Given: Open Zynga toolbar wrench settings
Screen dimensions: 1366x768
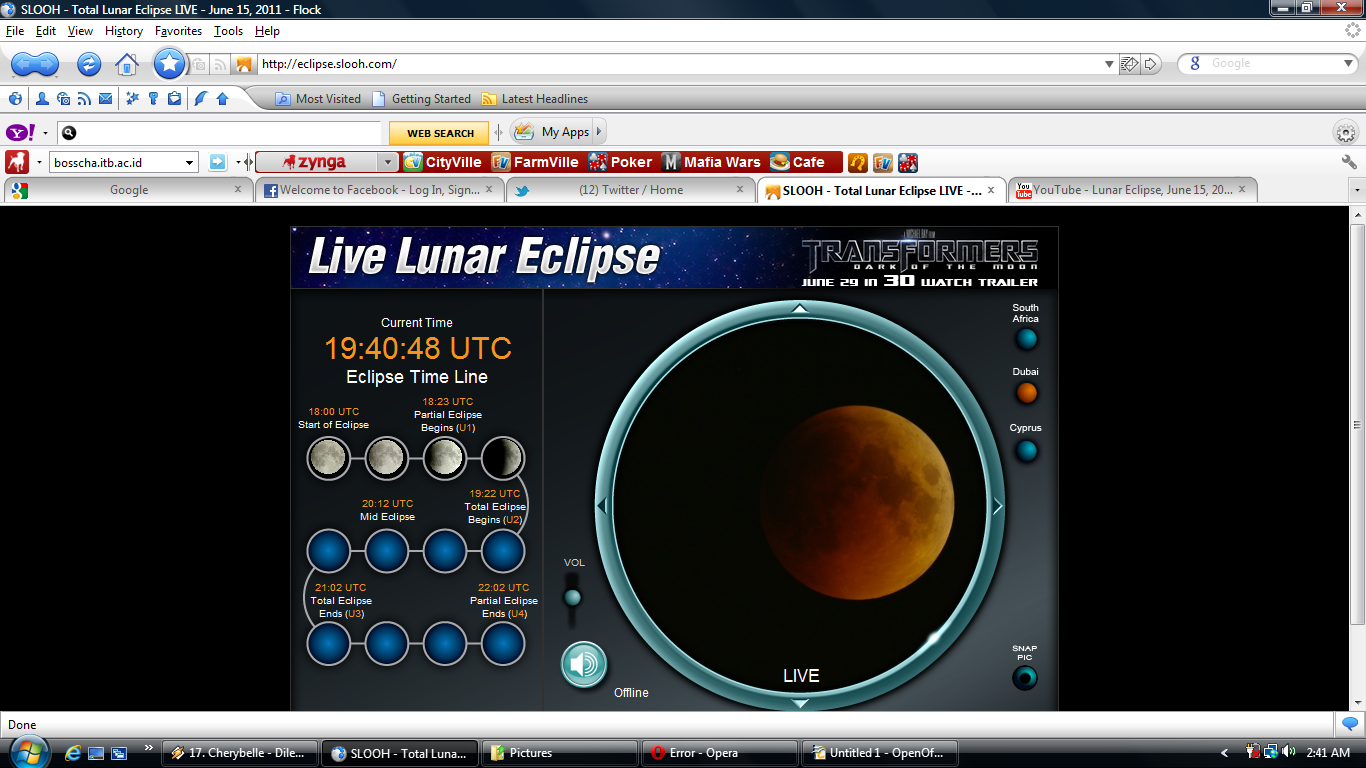Looking at the screenshot, I should [x=1349, y=162].
